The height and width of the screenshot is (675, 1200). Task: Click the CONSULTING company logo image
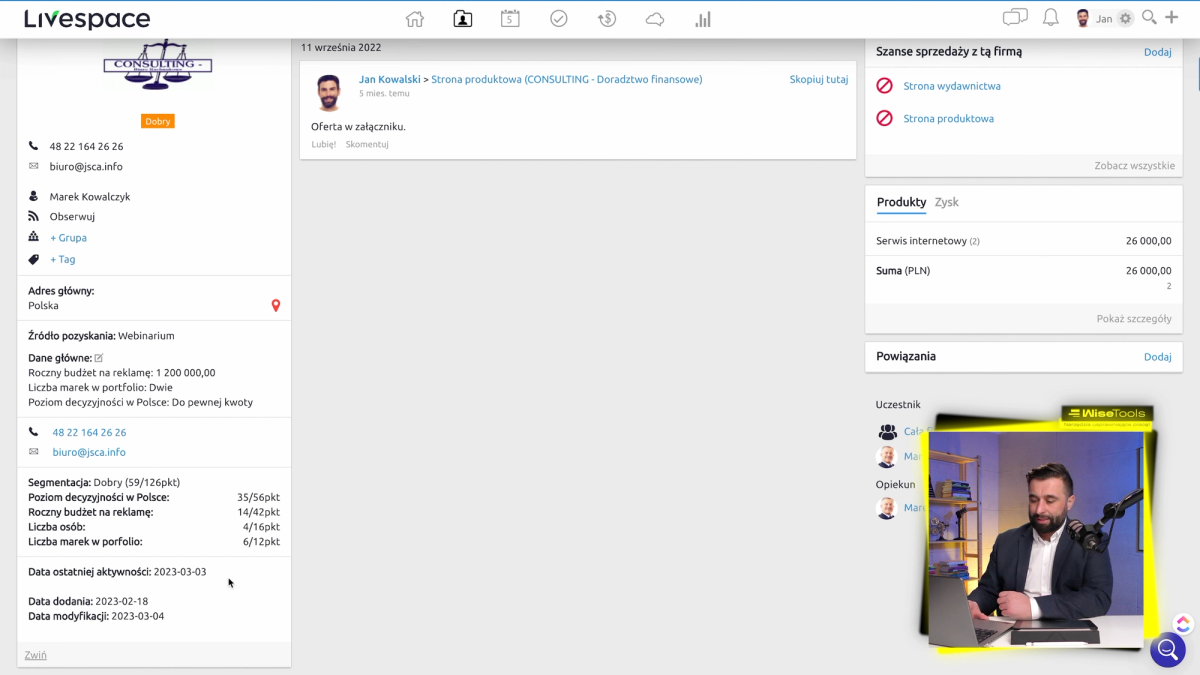158,66
